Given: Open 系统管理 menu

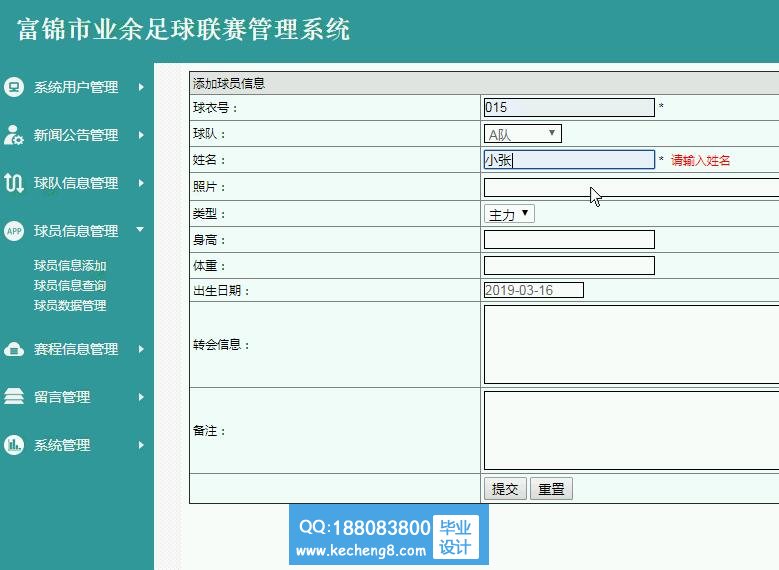Looking at the screenshot, I should click(x=62, y=445).
